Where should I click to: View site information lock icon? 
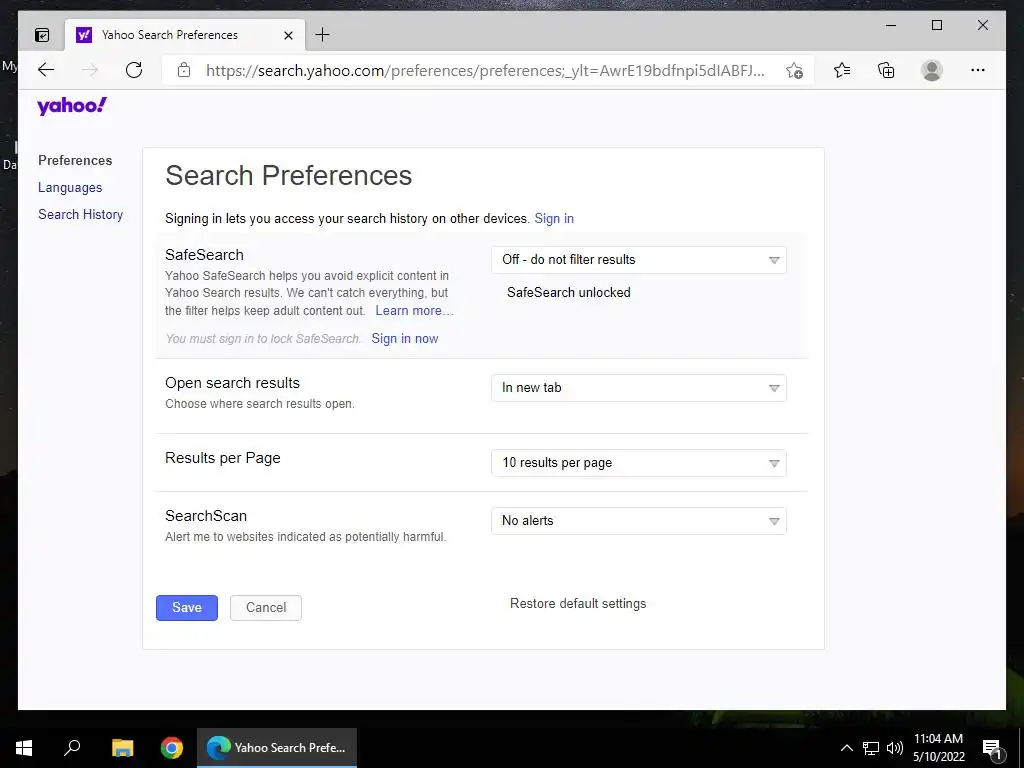[x=184, y=70]
